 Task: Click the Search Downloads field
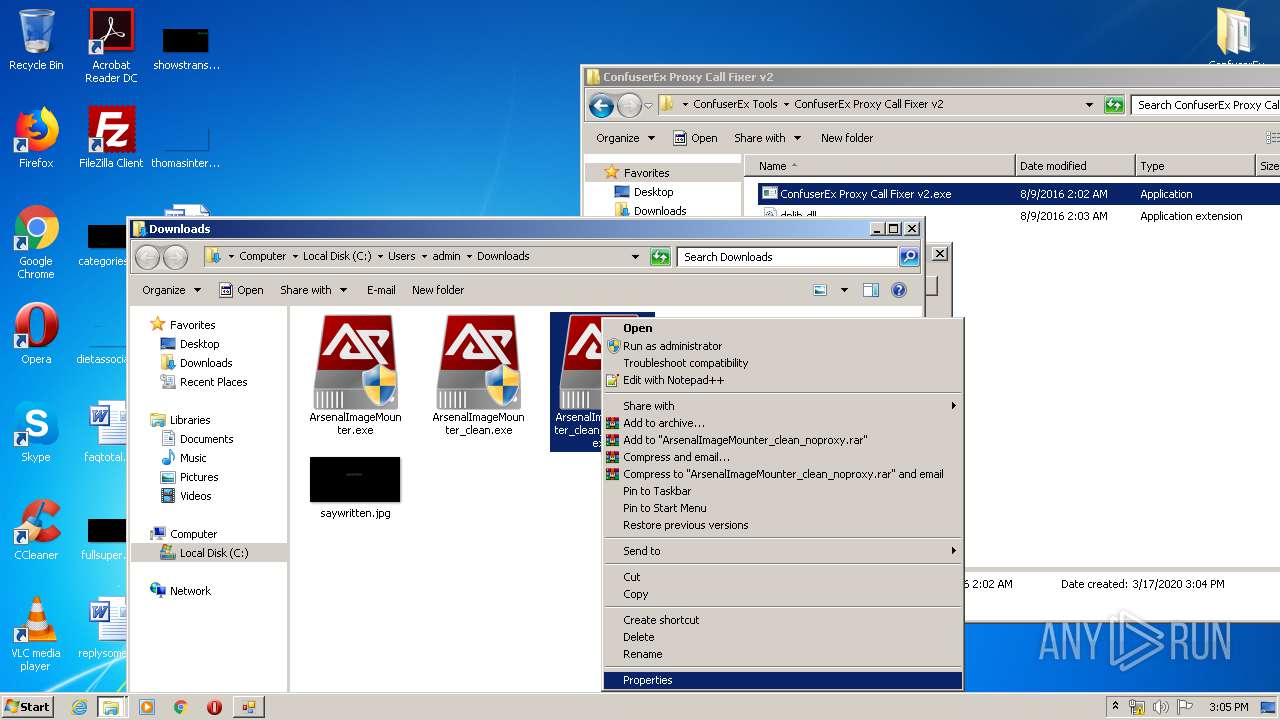[x=788, y=257]
